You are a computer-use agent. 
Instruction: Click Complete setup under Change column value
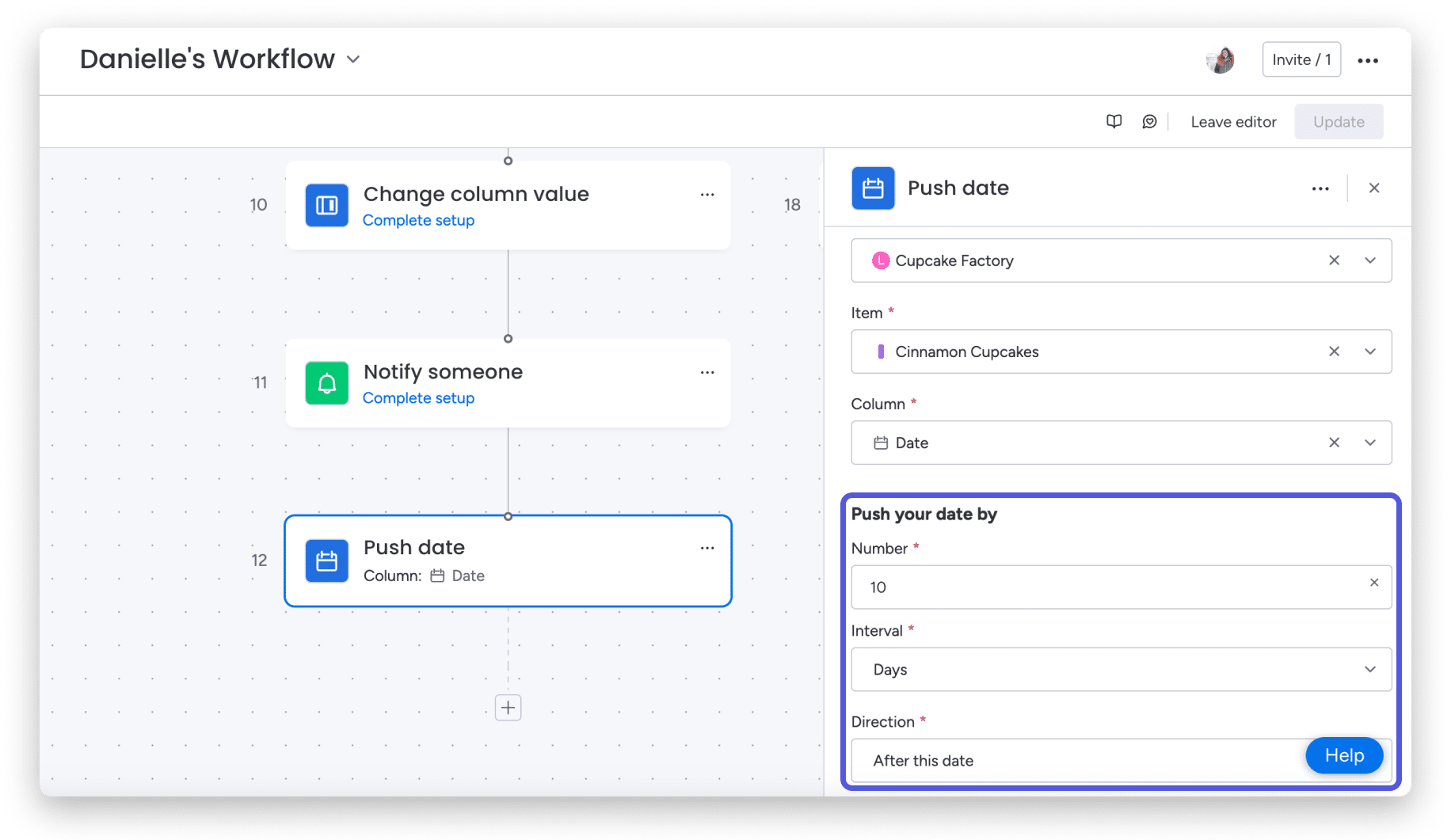click(x=418, y=220)
